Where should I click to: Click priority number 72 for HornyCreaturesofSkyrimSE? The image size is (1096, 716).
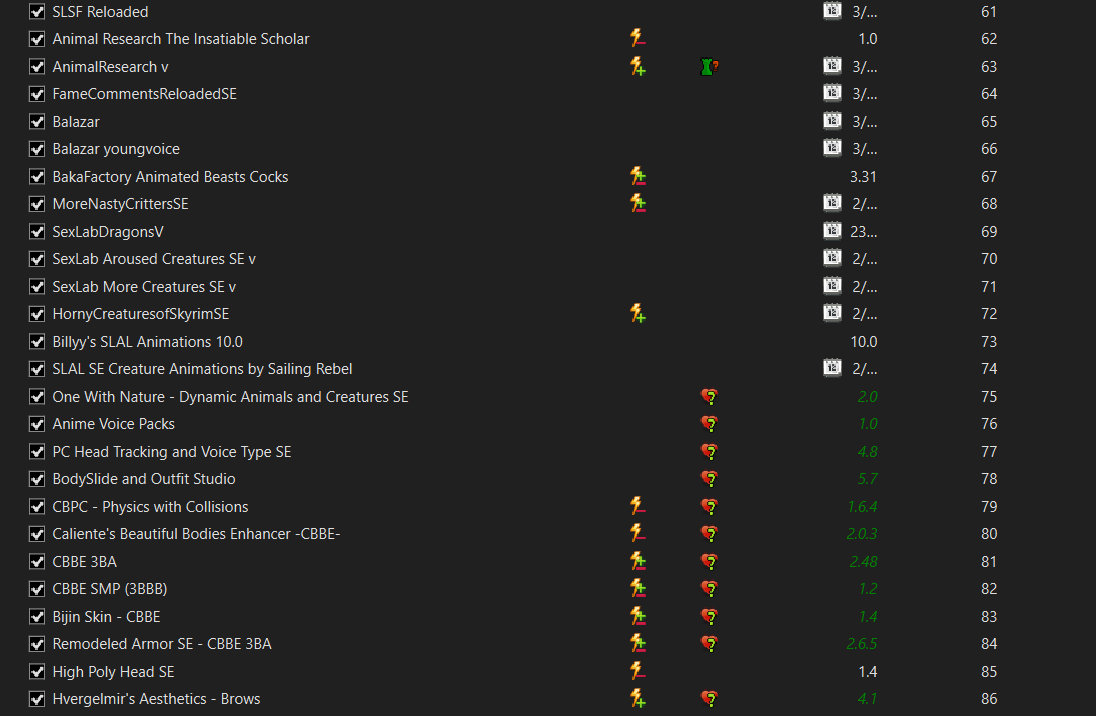989,314
